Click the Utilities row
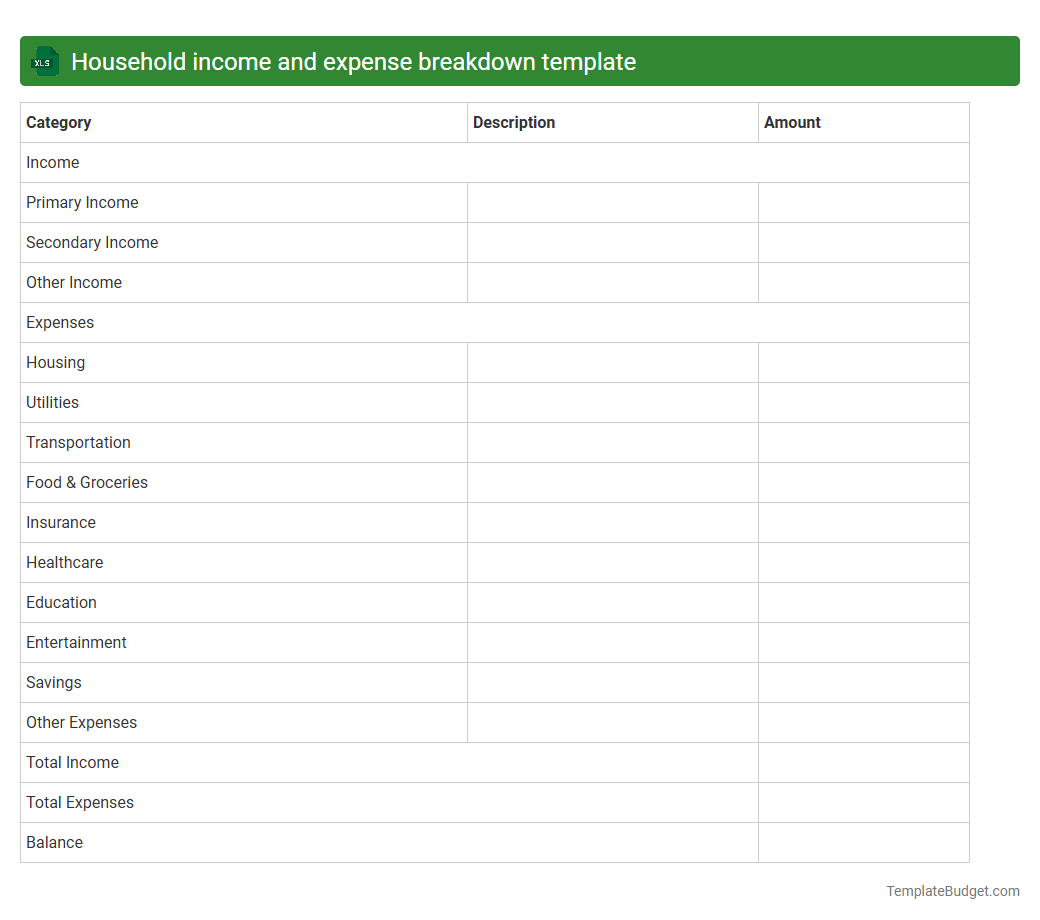This screenshot has height=920, width=1040. pyautogui.click(x=52, y=402)
